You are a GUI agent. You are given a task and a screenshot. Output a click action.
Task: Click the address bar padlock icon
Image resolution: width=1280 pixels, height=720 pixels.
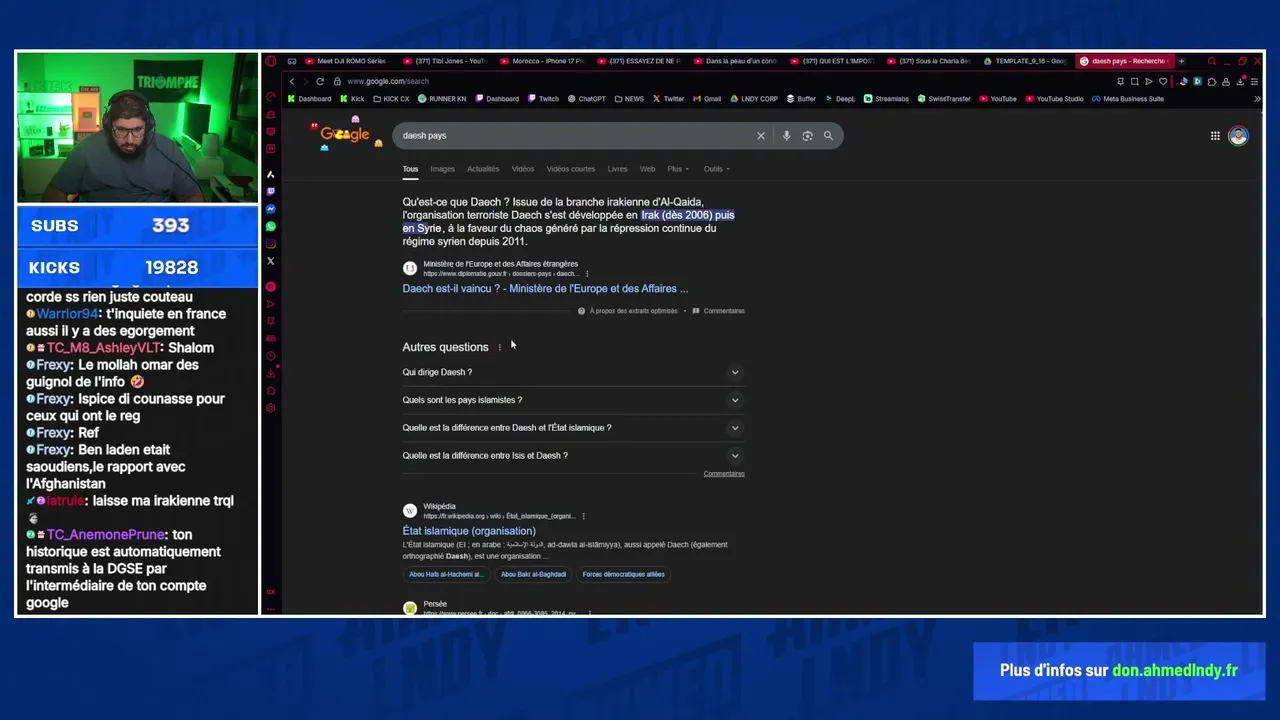(338, 81)
